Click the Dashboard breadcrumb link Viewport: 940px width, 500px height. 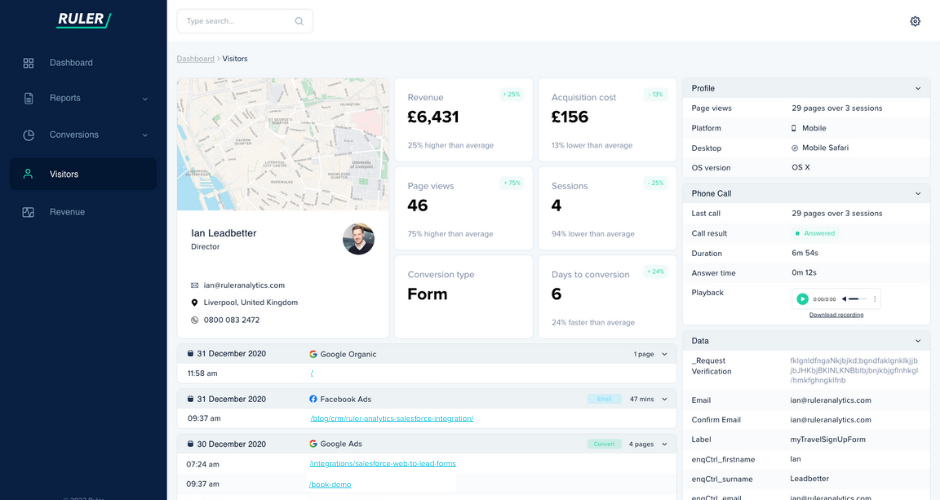(x=195, y=59)
